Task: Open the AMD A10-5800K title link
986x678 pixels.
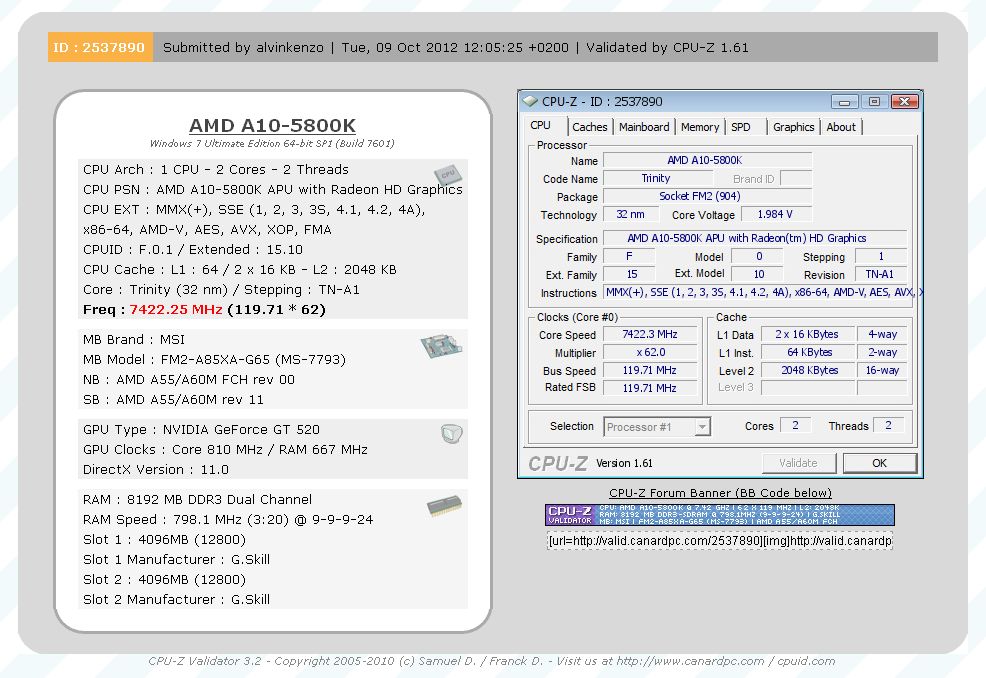Action: (272, 125)
